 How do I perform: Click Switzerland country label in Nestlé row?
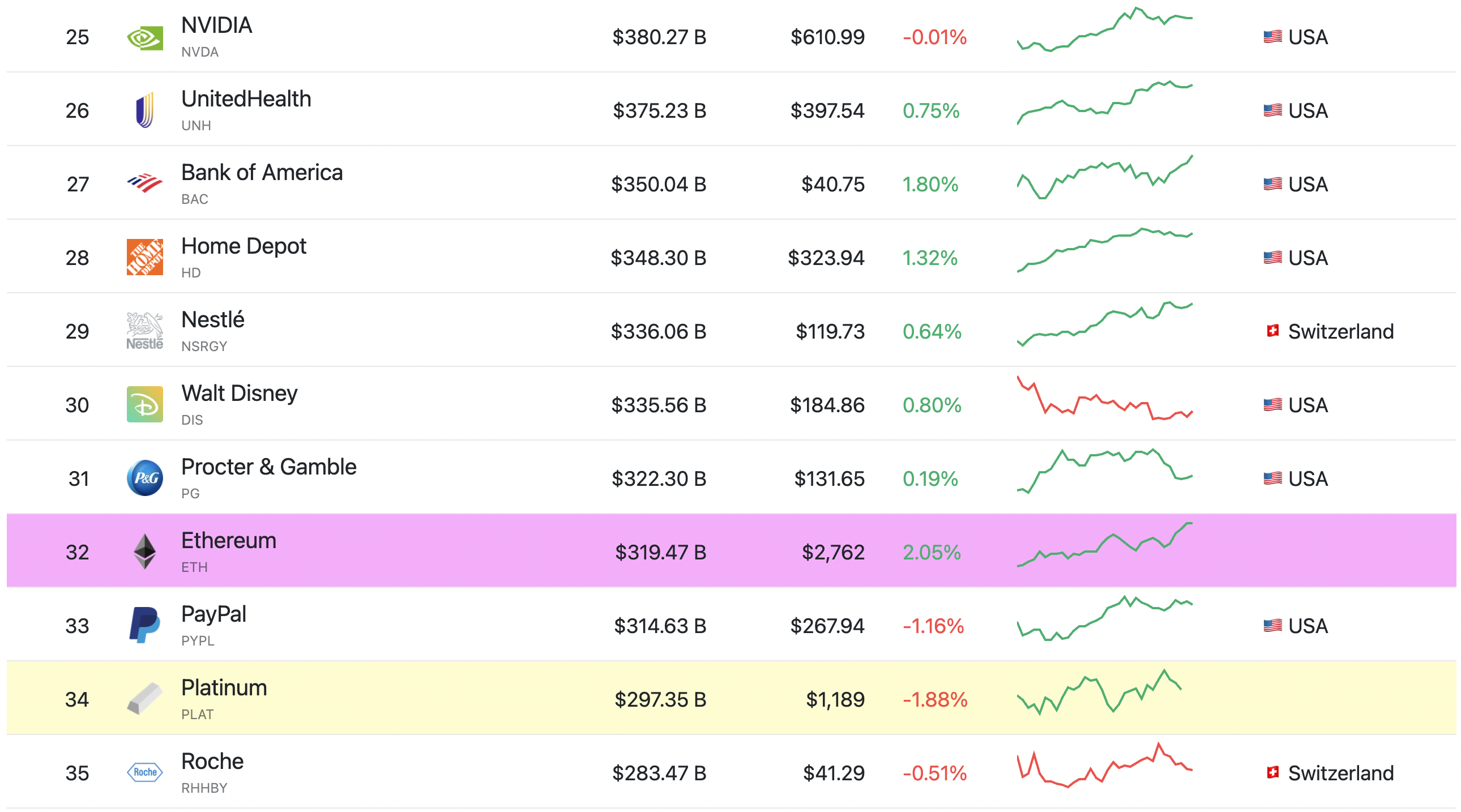tap(1340, 331)
